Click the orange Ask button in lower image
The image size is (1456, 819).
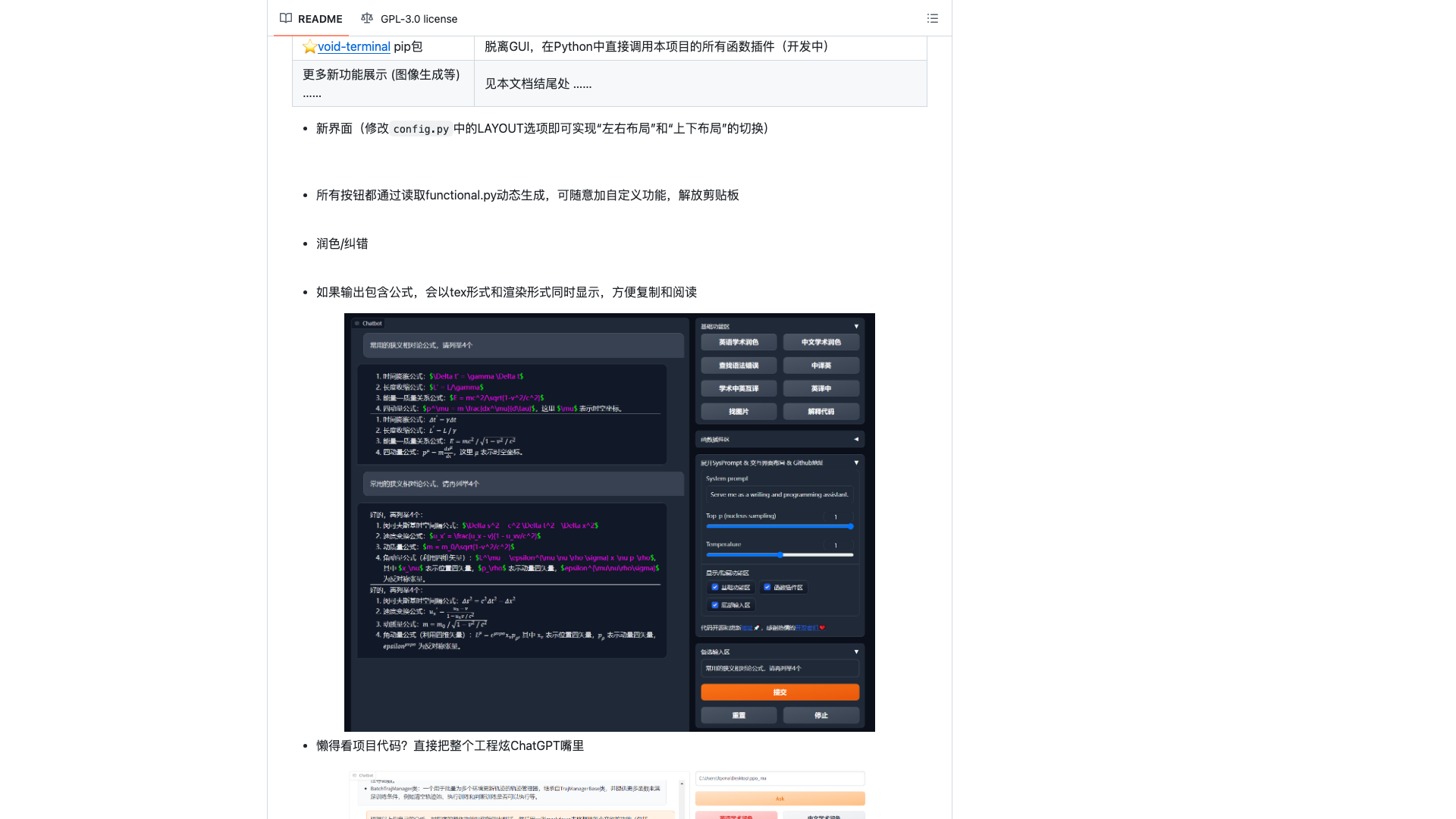[780, 799]
